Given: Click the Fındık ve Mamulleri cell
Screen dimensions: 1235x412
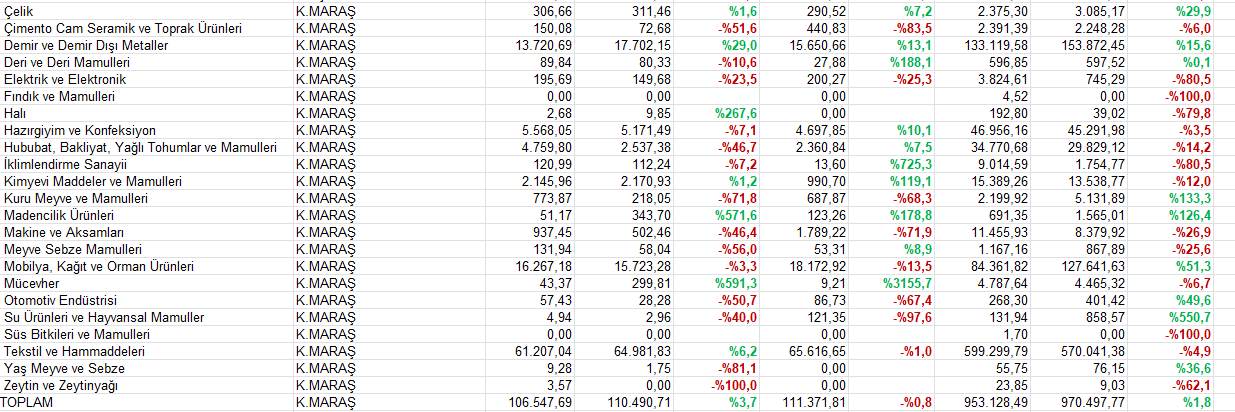Looking at the screenshot, I should coord(59,96).
